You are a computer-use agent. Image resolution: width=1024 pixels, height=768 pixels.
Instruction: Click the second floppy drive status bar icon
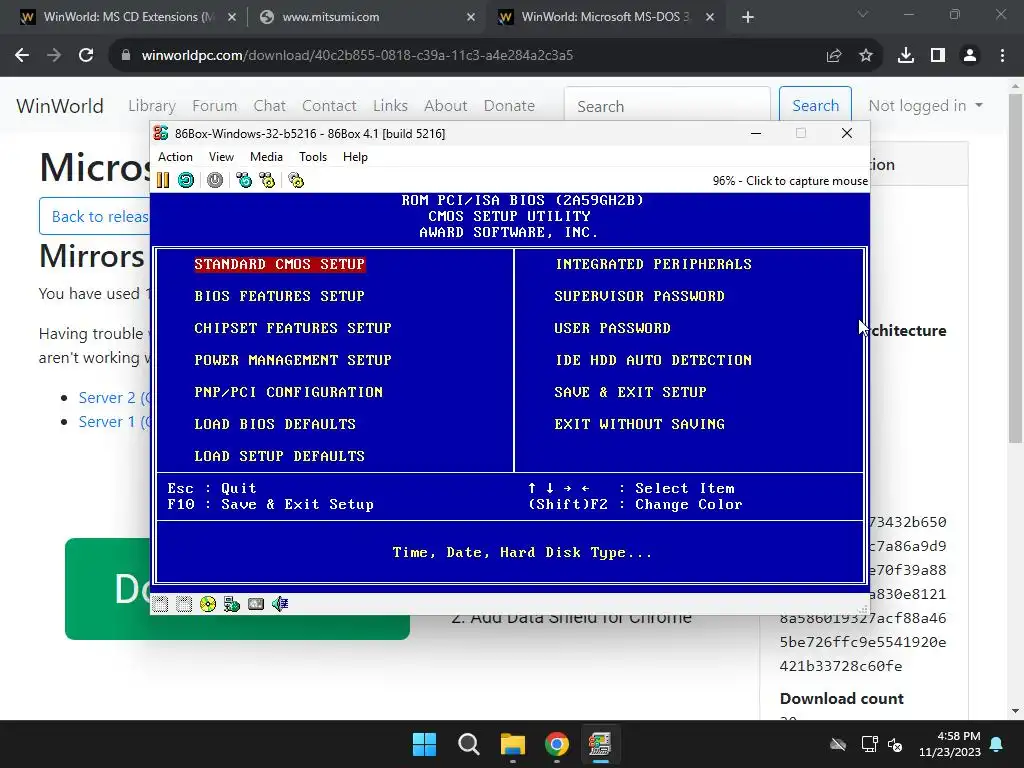184,604
